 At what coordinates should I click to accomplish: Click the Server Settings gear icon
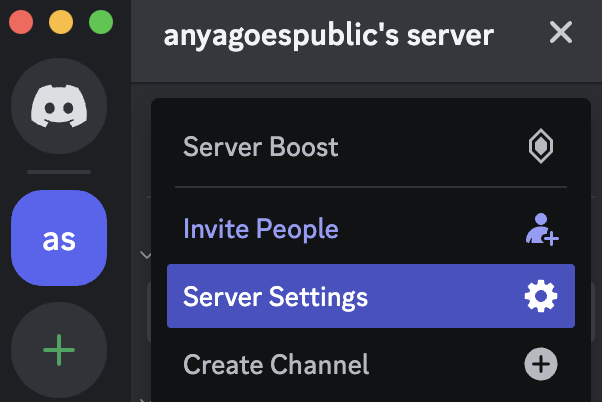[541, 297]
